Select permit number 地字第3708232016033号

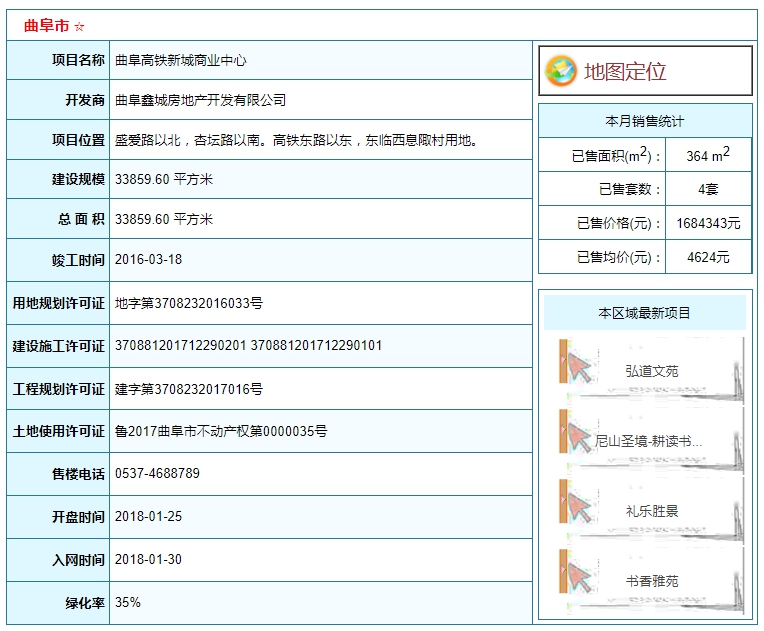tap(189, 303)
